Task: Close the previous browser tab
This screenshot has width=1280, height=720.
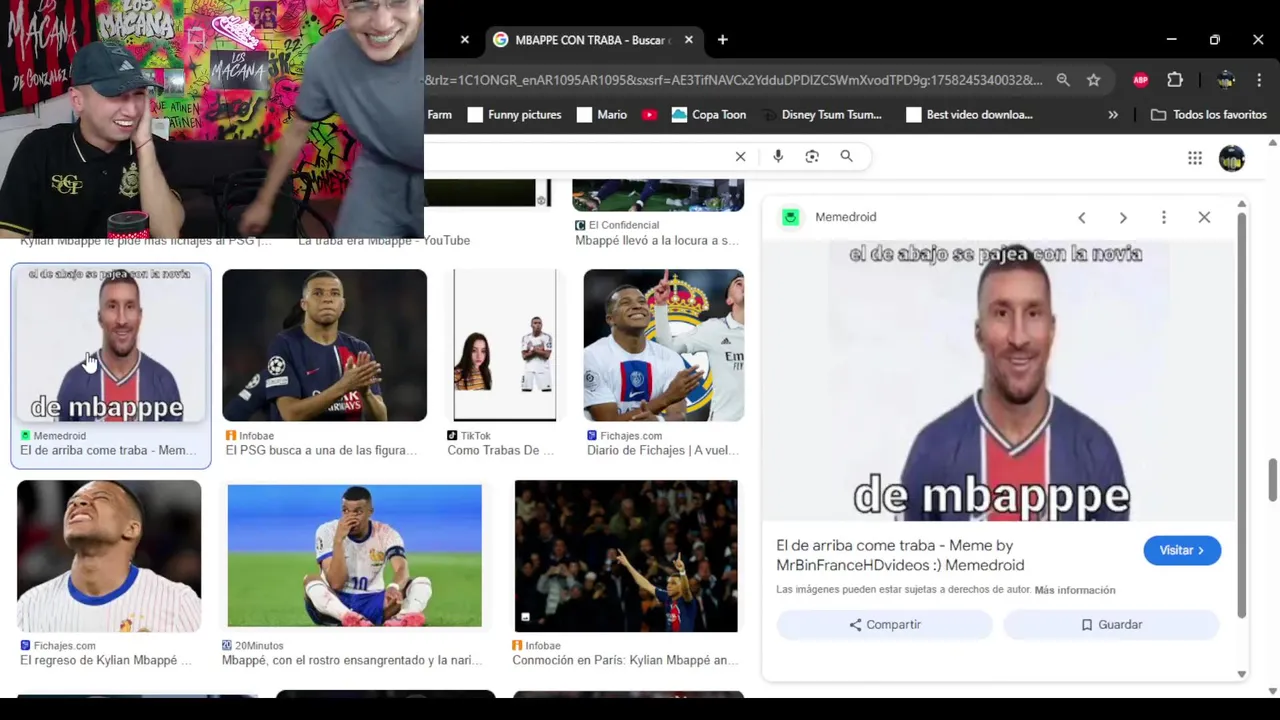Action: (x=464, y=40)
